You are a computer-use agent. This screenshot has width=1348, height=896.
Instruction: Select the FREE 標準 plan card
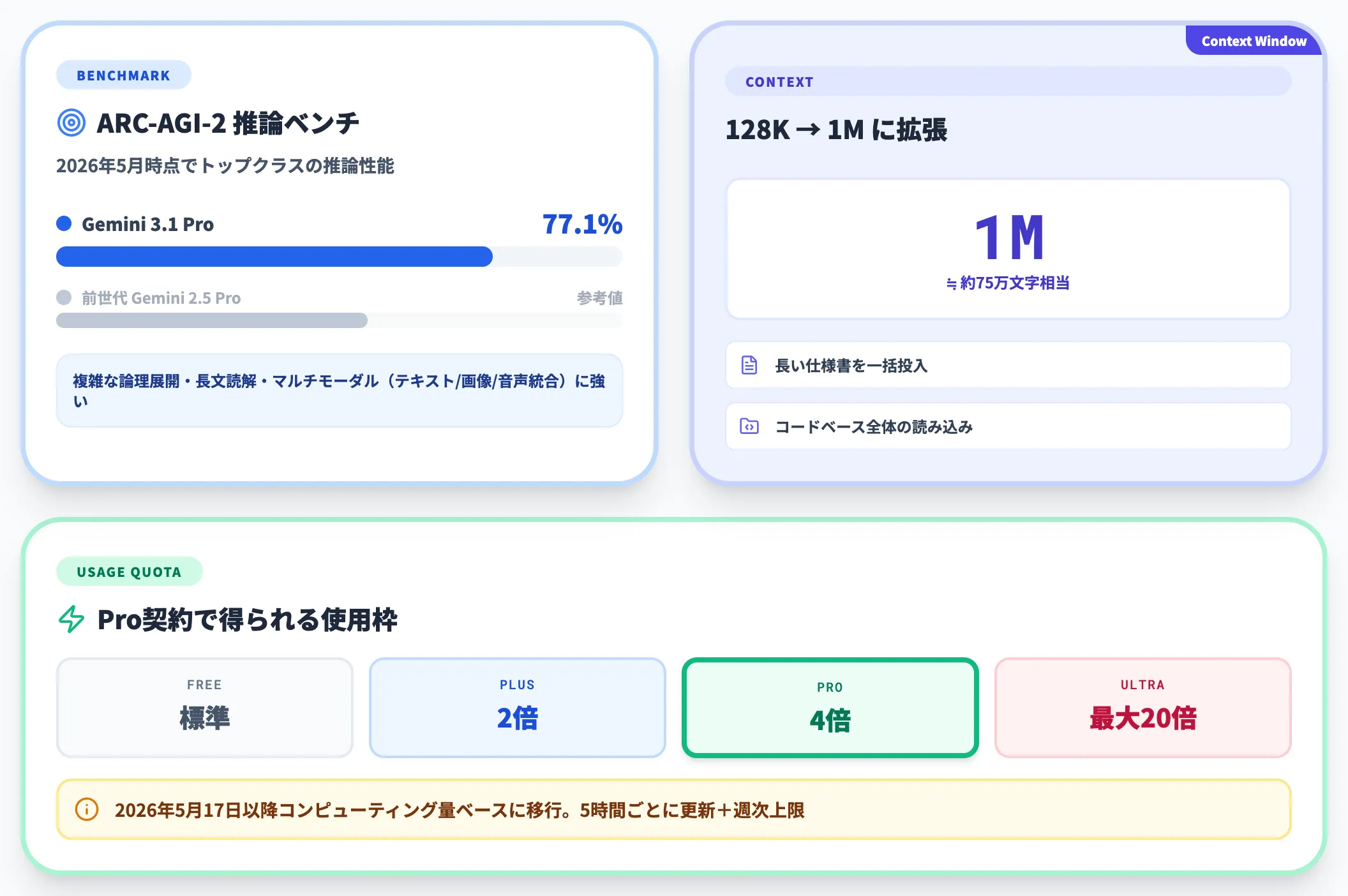(x=205, y=708)
